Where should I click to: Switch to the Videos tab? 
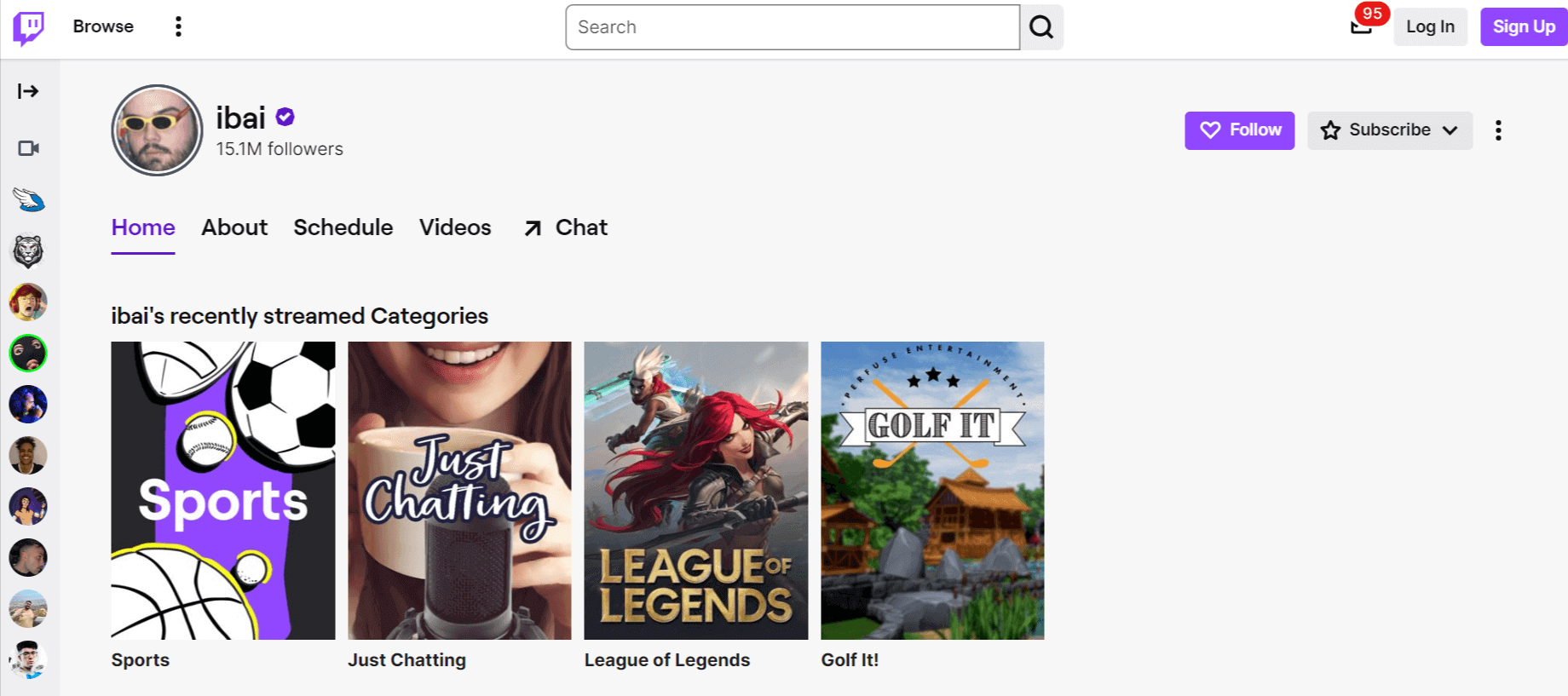(455, 227)
